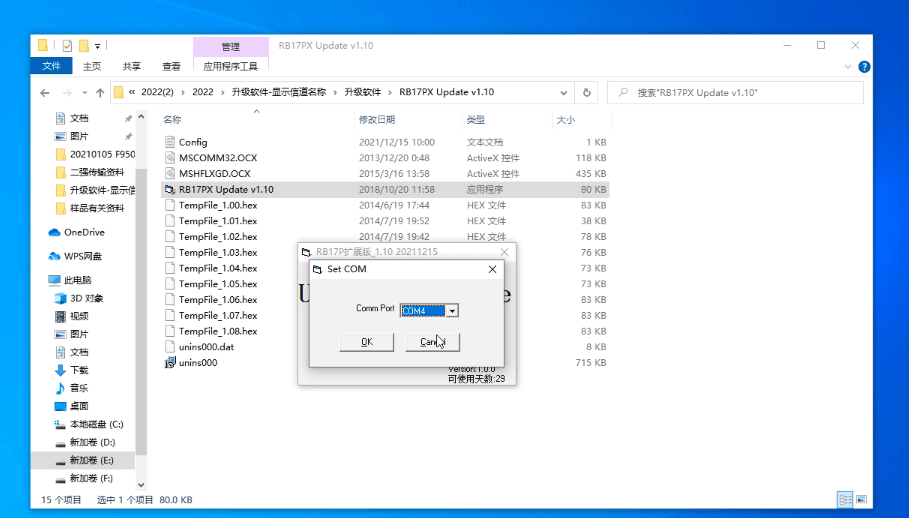Select the OneDrive icon in sidebar
Image resolution: width=909 pixels, height=518 pixels.
tap(55, 232)
